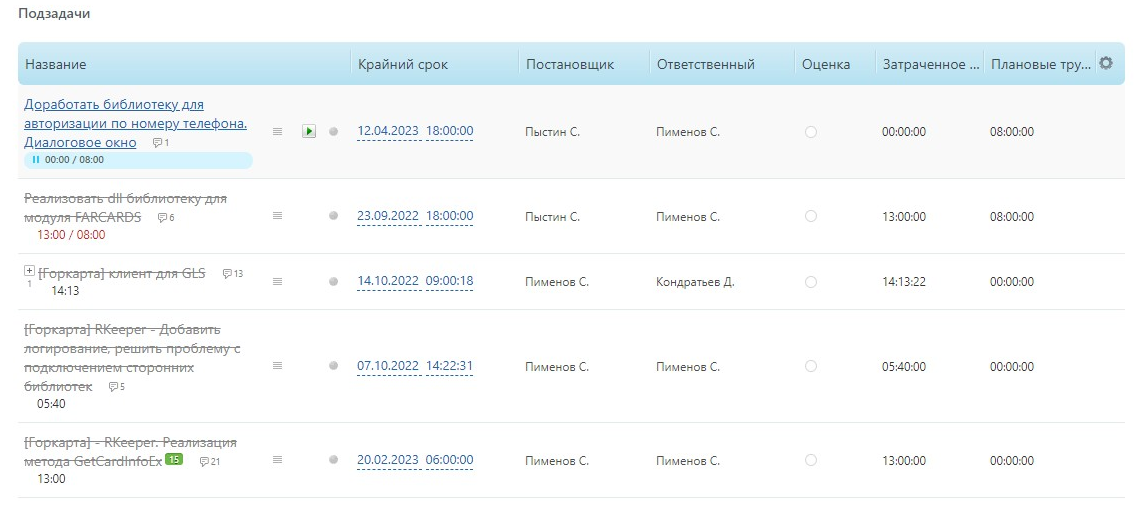Click status dot of Доработать библиотеку task
Screen dimensions: 1140x512
(334, 132)
